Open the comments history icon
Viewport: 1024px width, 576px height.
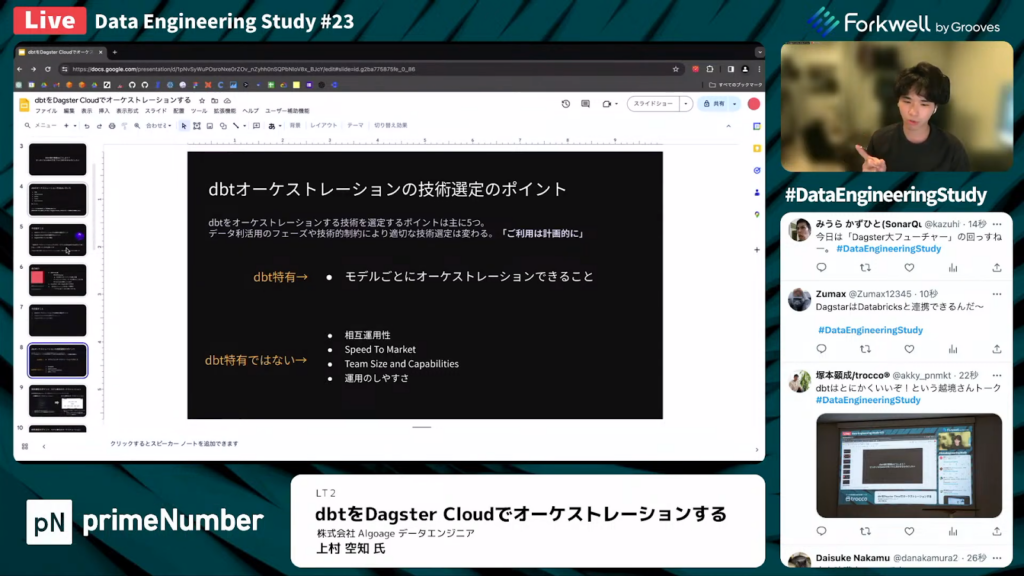586,104
